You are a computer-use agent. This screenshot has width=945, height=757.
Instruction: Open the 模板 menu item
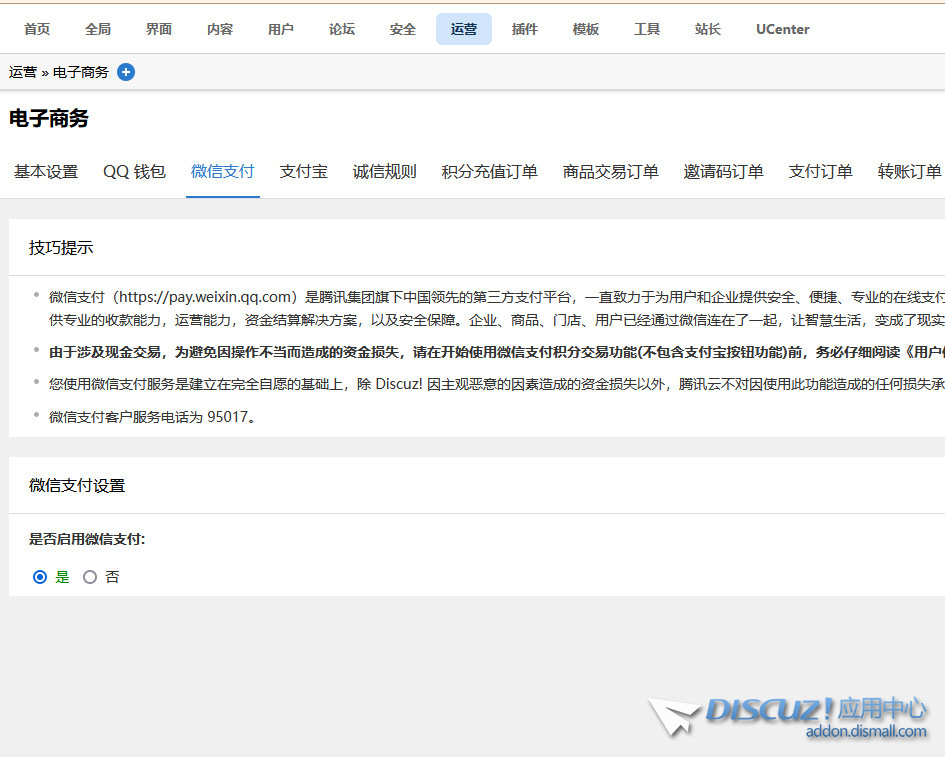point(585,29)
